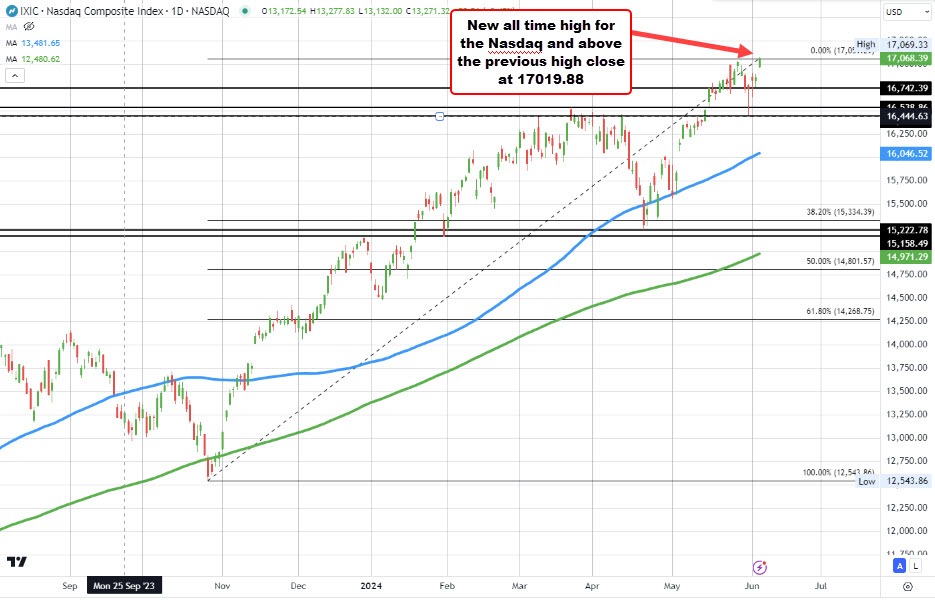Image resolution: width=935 pixels, height=601 pixels.
Task: Toggle auto-scale using the A button
Action: click(x=899, y=565)
